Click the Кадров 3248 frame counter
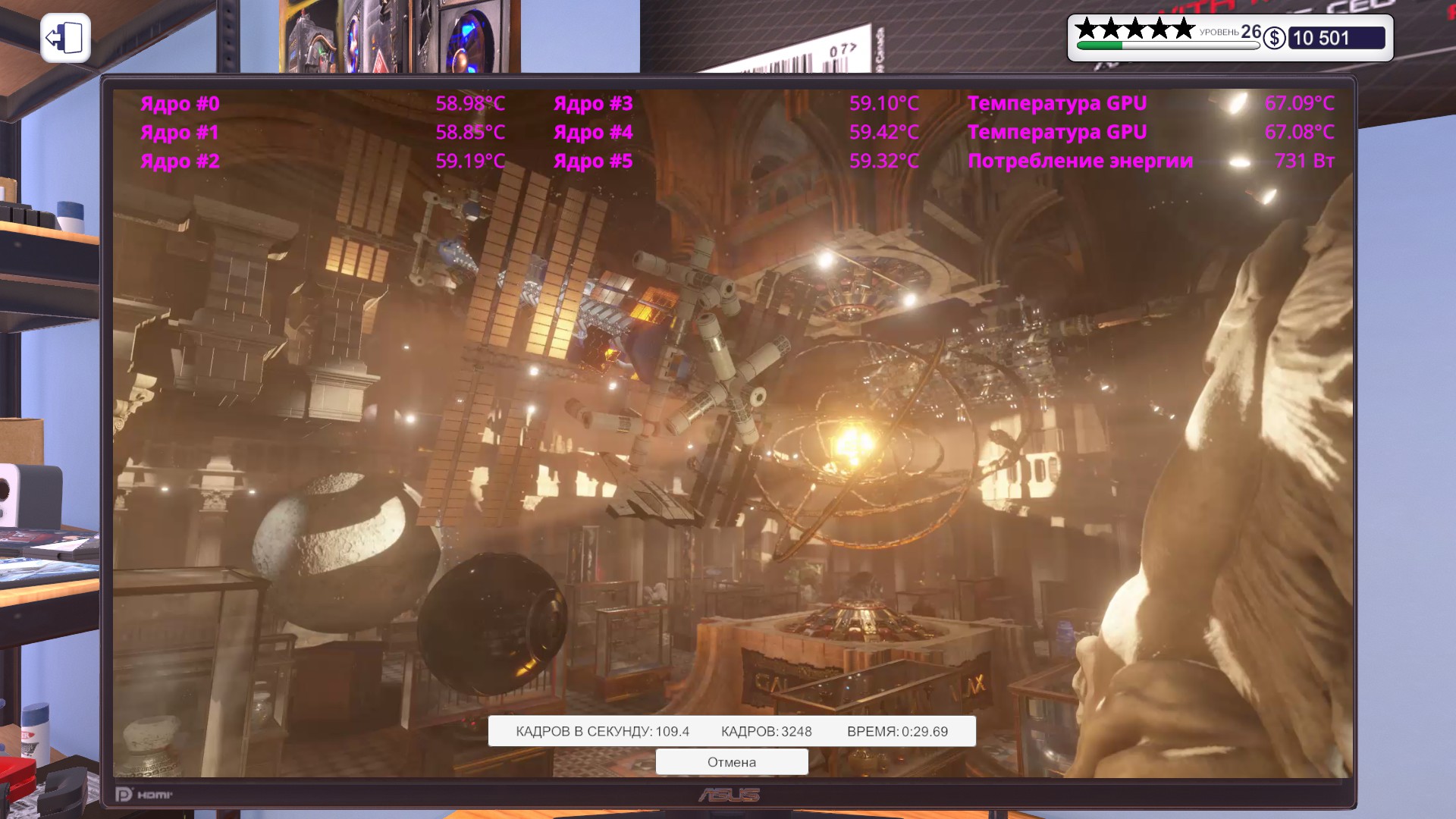The height and width of the screenshot is (819, 1456). tap(766, 732)
